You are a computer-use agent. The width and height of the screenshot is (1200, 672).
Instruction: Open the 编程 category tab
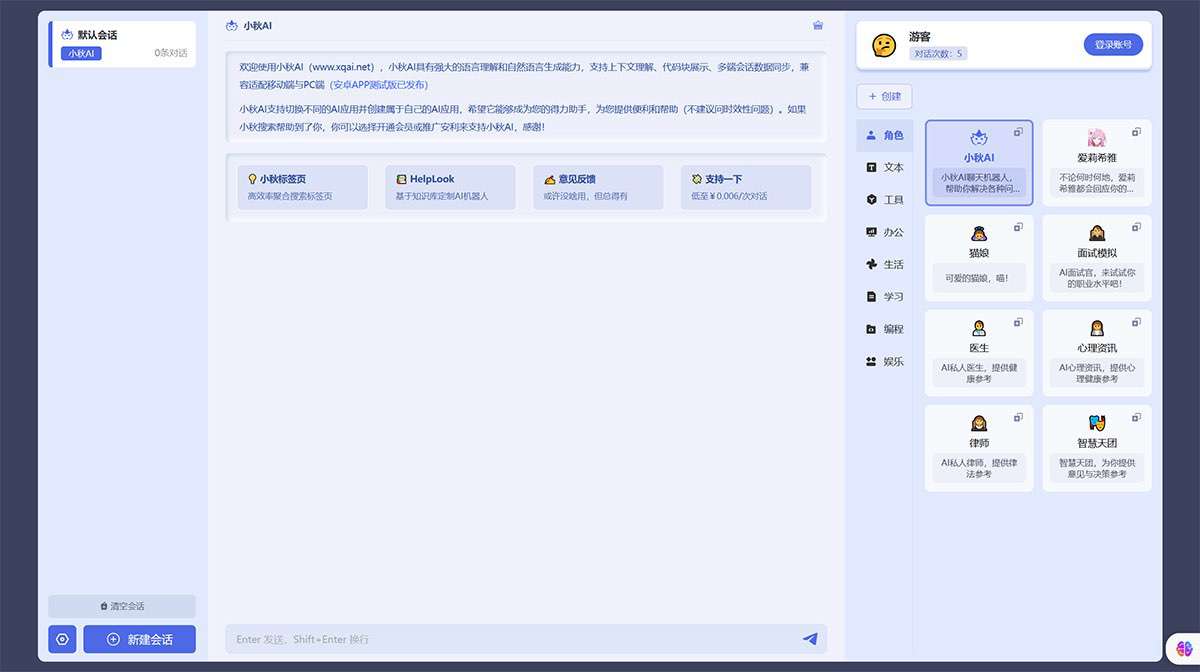pyautogui.click(x=885, y=329)
